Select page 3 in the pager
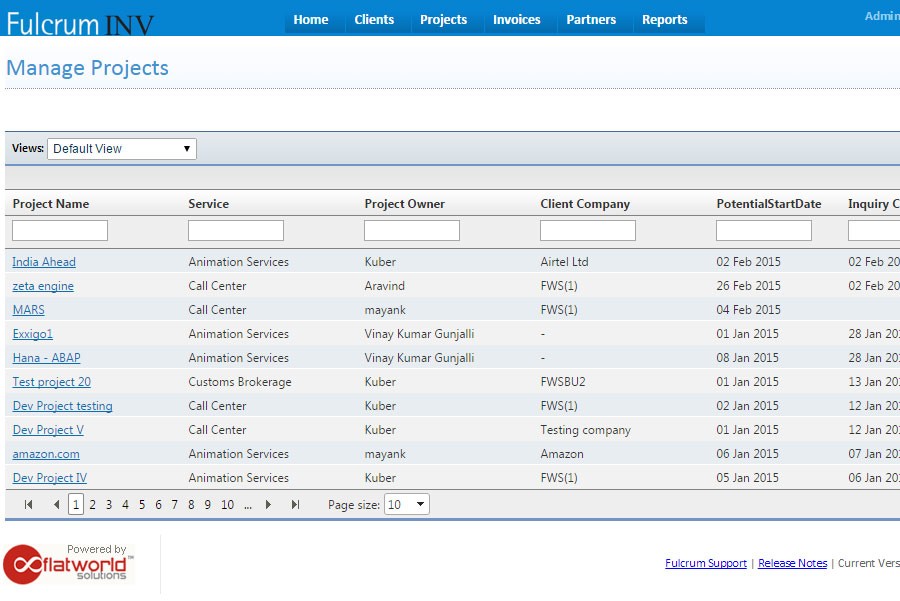The height and width of the screenshot is (601, 900). [107, 504]
